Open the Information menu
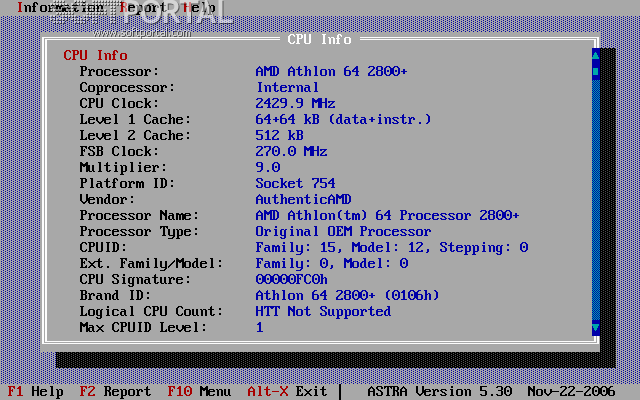The width and height of the screenshot is (640, 400). coord(60,7)
